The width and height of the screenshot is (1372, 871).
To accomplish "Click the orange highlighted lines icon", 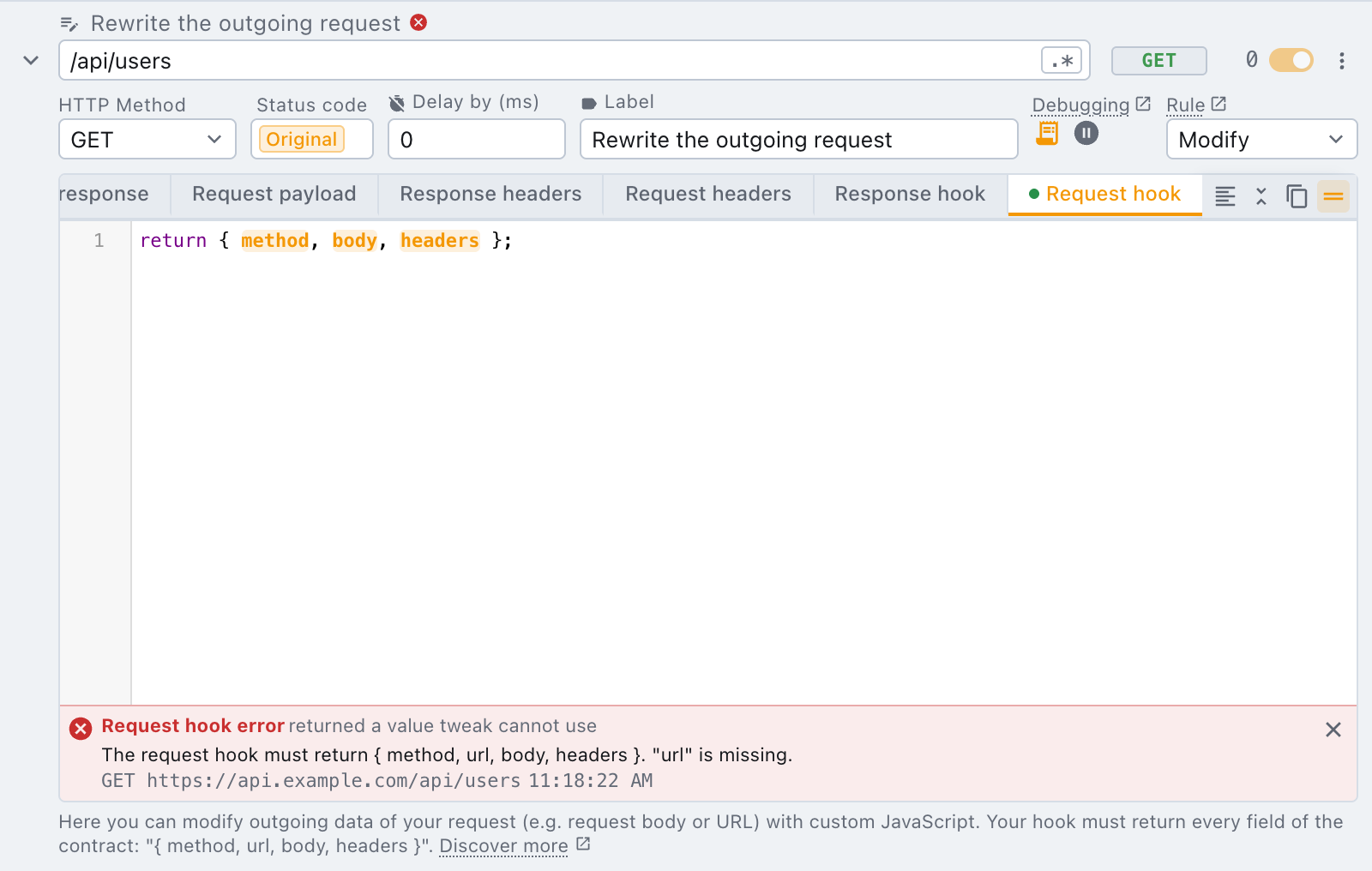I will (x=1333, y=196).
